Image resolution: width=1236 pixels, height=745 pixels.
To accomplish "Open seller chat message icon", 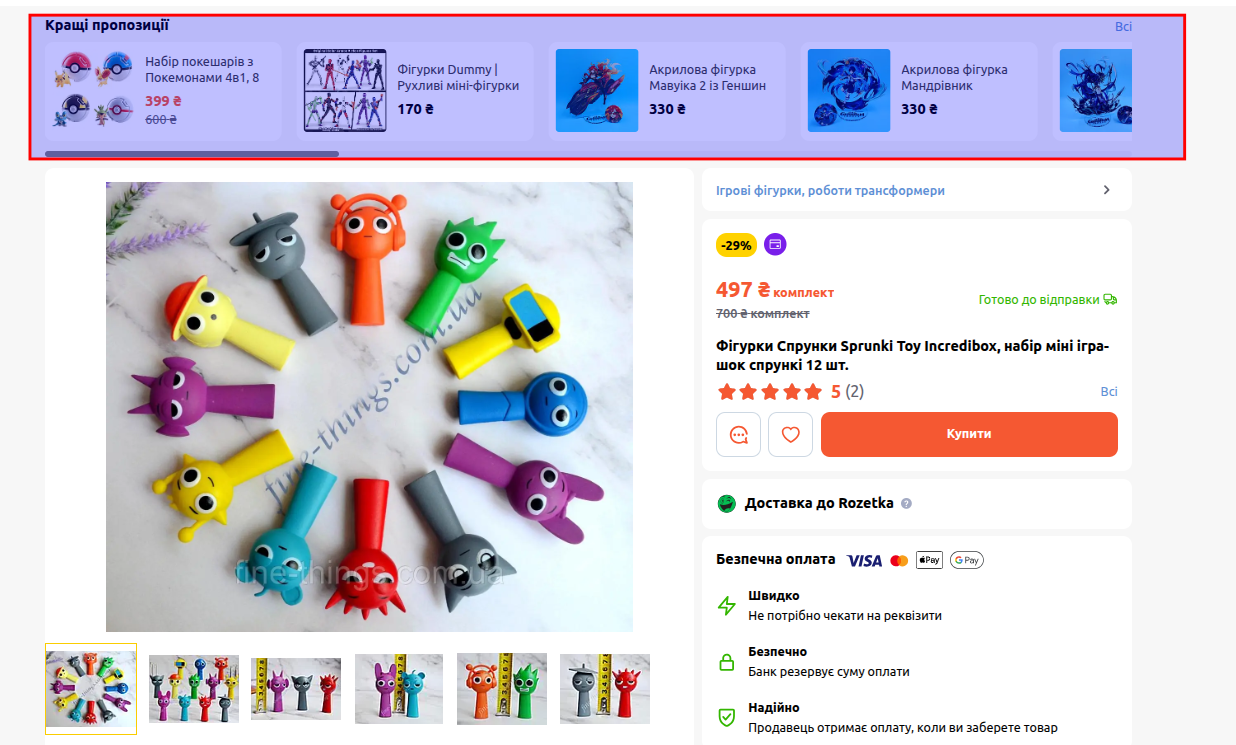I will coord(739,435).
